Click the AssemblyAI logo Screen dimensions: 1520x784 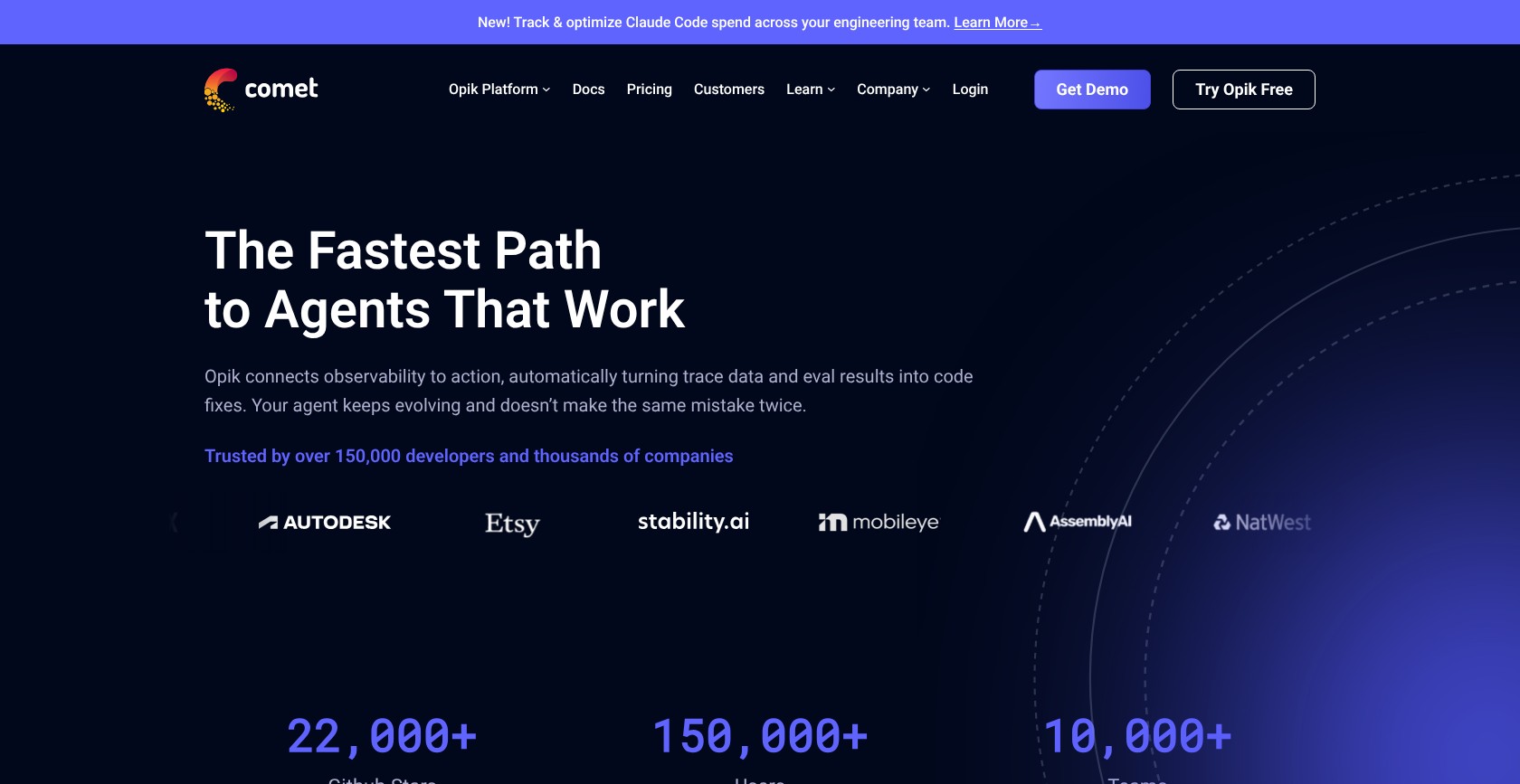[1078, 522]
